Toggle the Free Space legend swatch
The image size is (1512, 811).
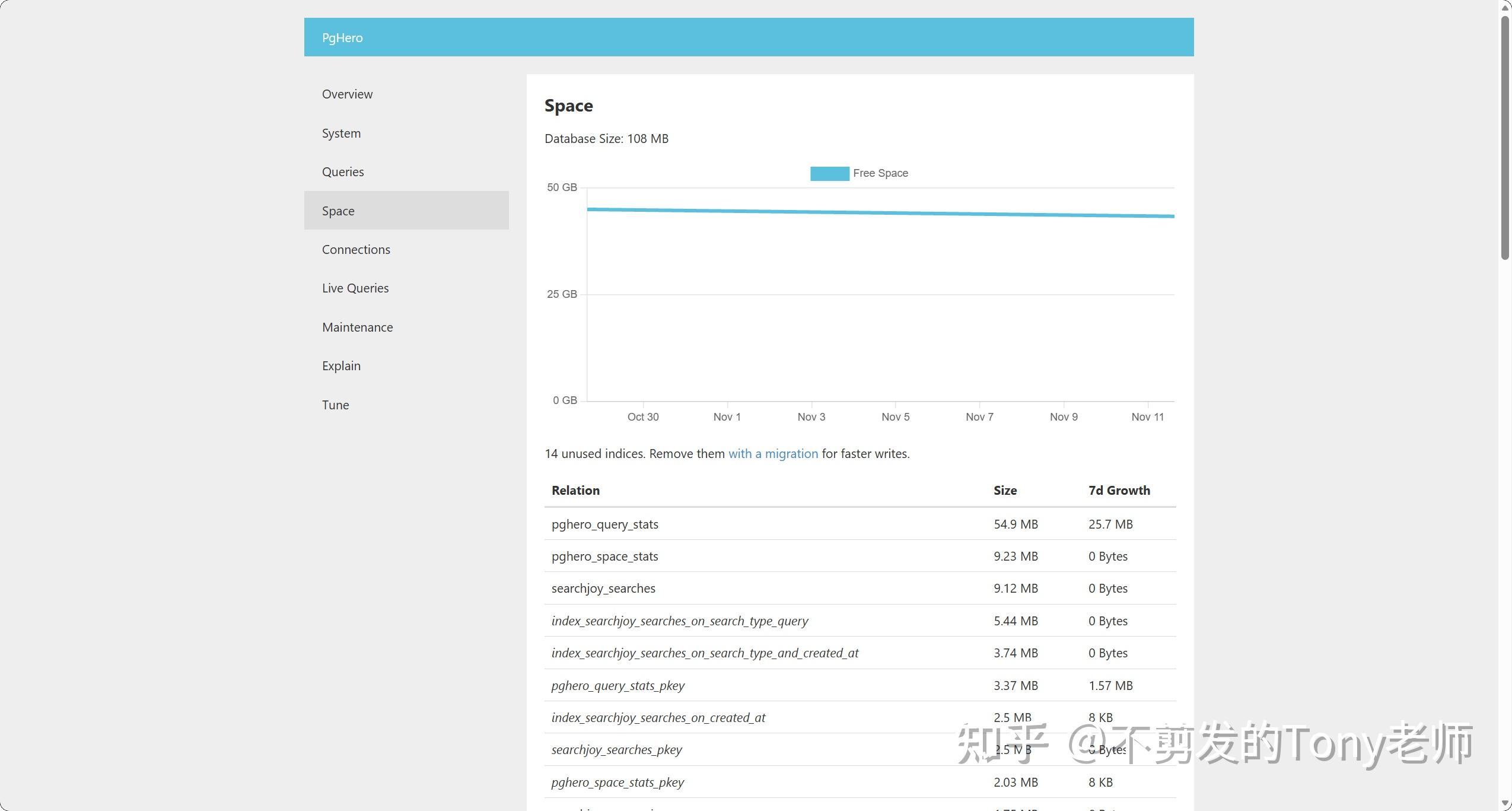(x=829, y=173)
